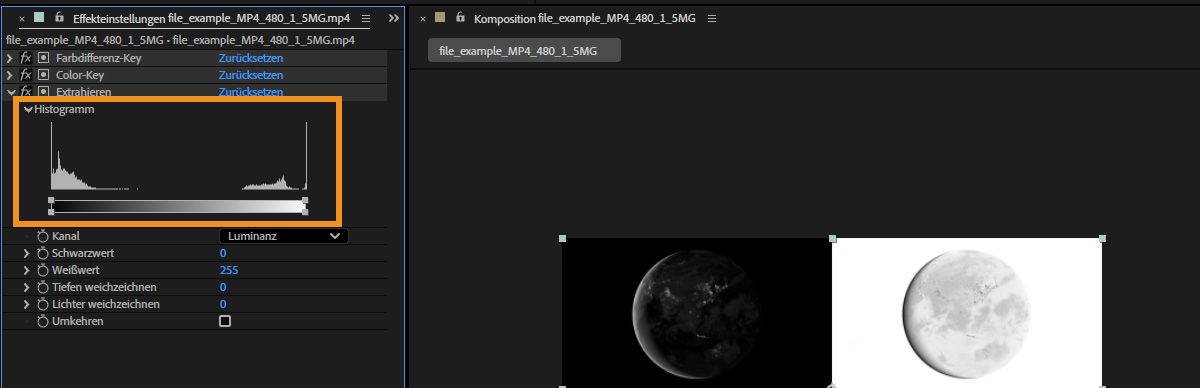This screenshot has height=388, width=1200.
Task: Close the Komposition panel tab
Action: click(423, 19)
